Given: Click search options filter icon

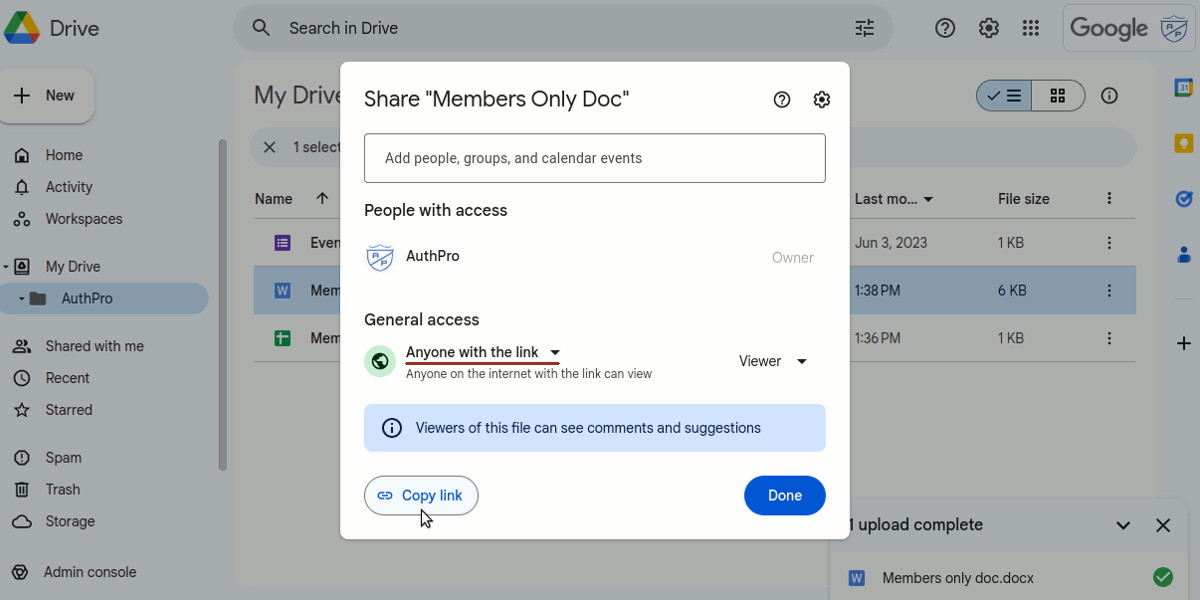Looking at the screenshot, I should click(865, 28).
